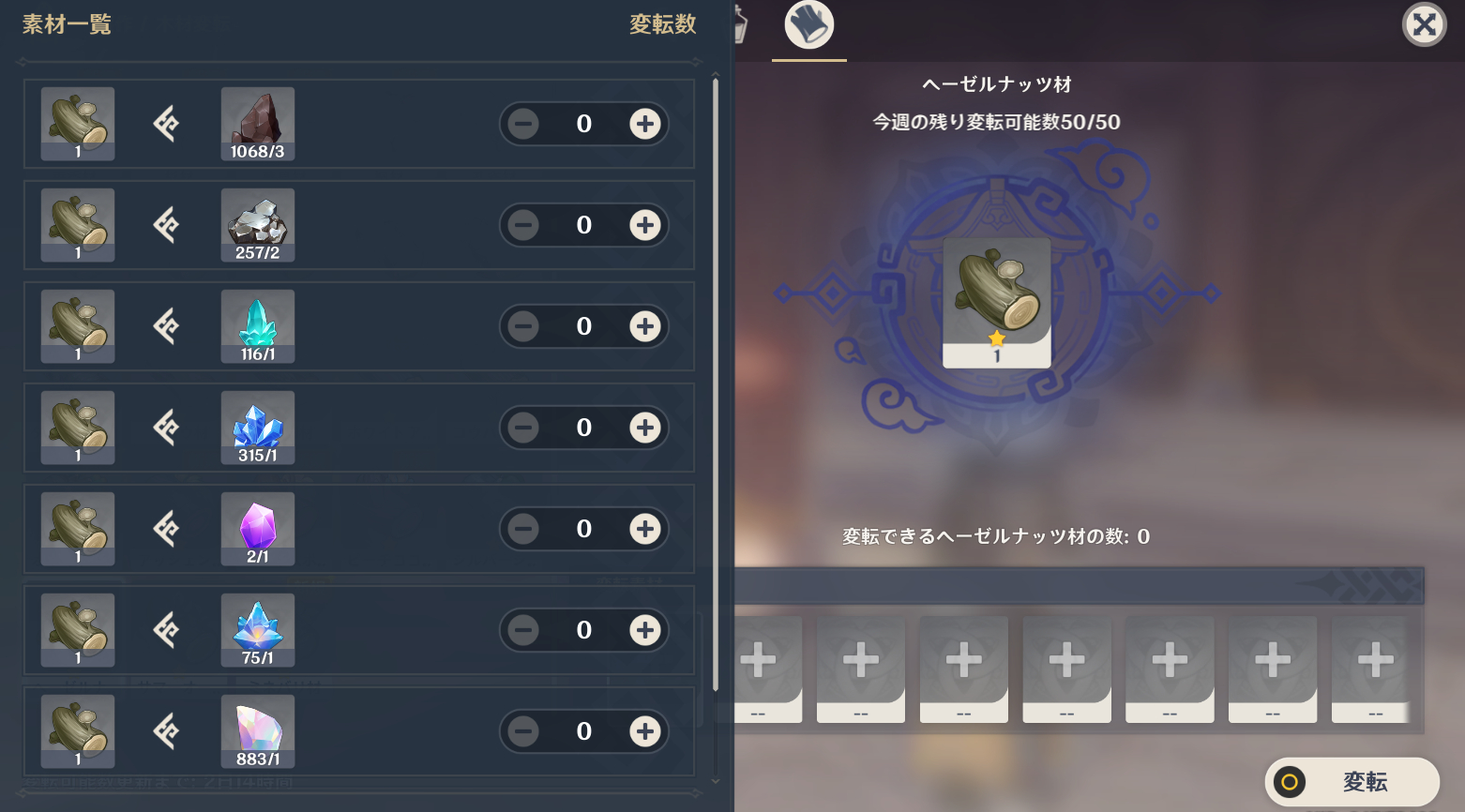This screenshot has width=1465, height=812.
Task: Click the 変転 confirm button
Action: point(1352,782)
